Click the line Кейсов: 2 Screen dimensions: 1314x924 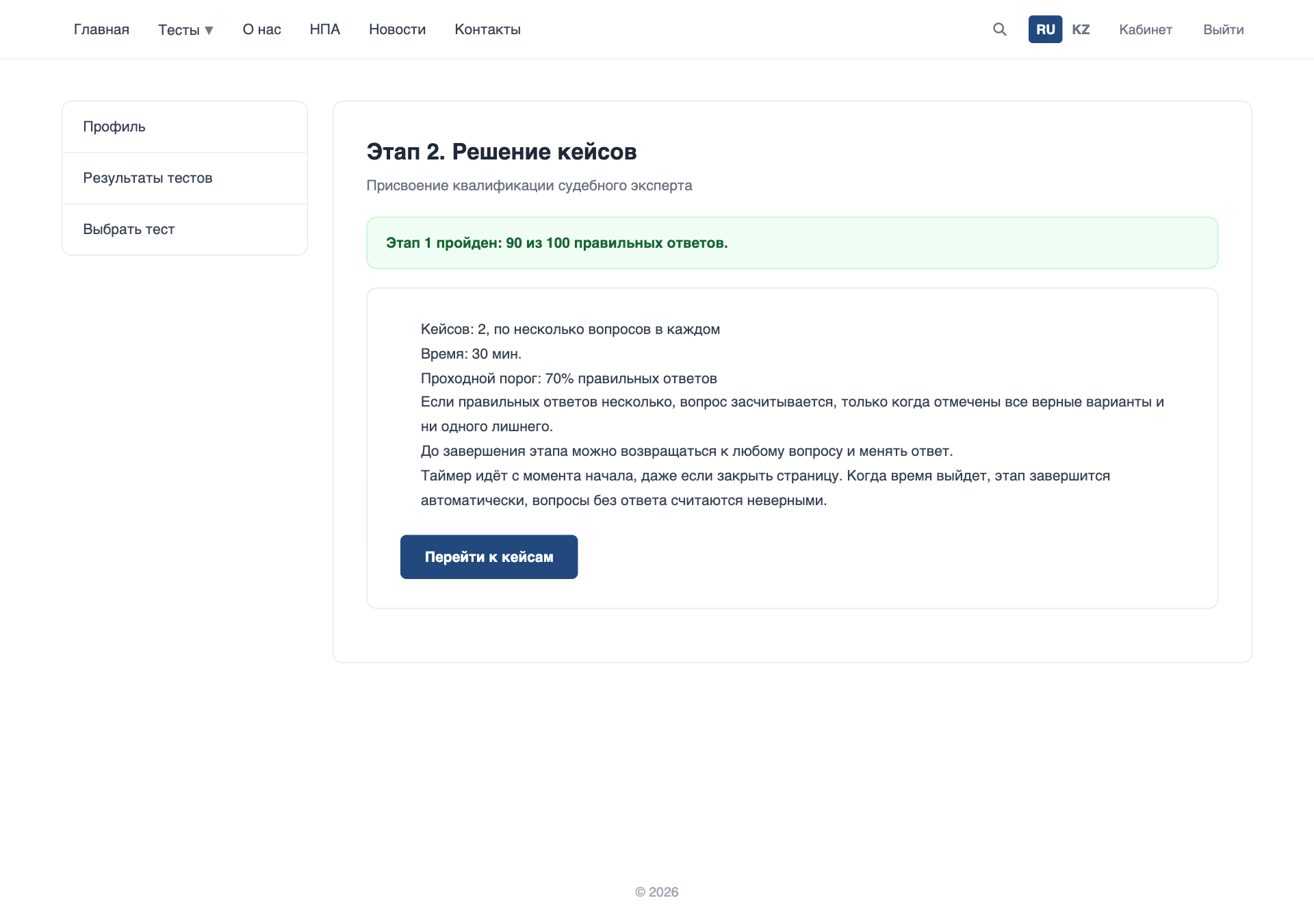pyautogui.click(x=570, y=329)
